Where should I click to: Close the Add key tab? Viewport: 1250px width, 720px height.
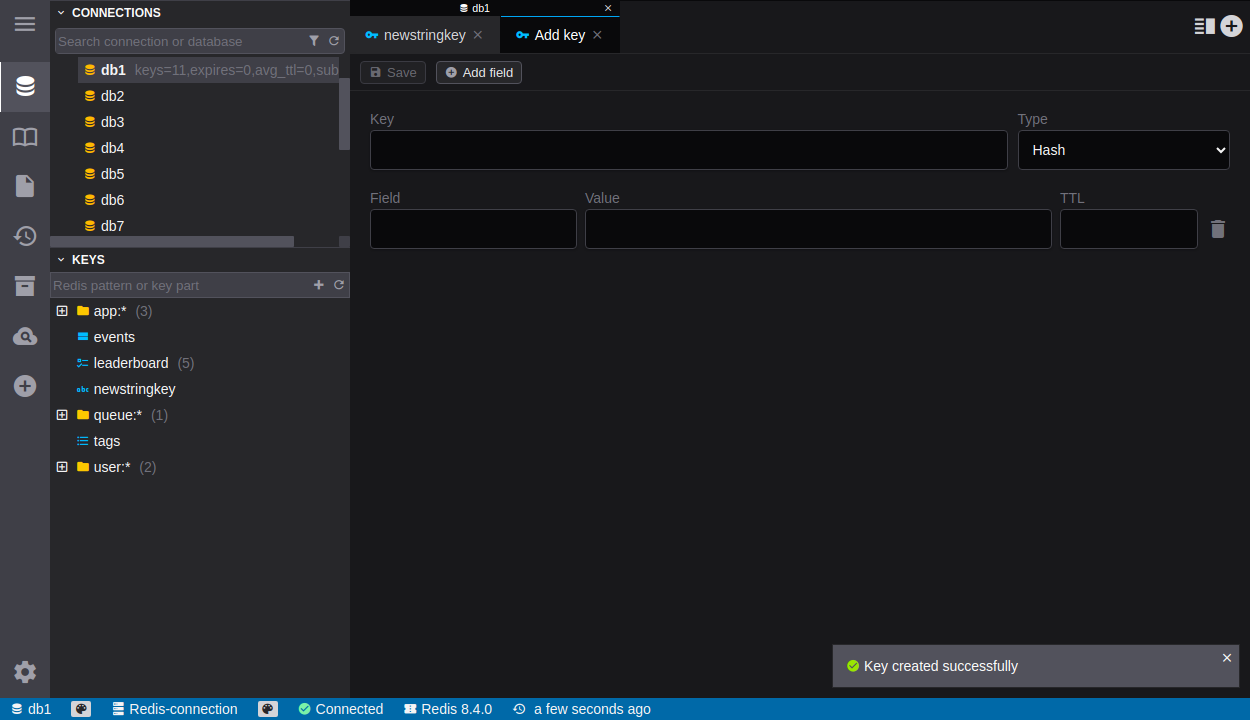click(597, 35)
